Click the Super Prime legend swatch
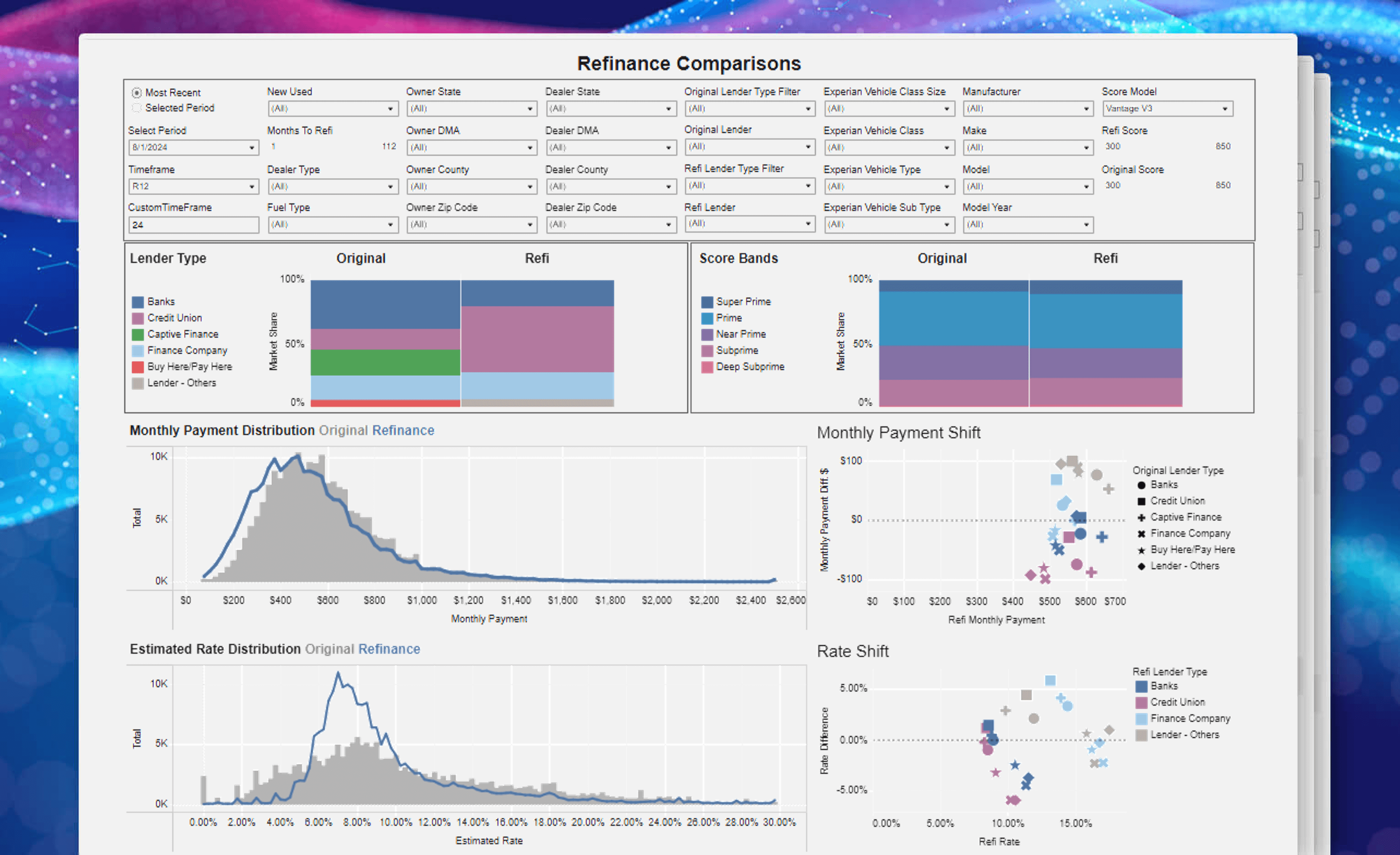Image resolution: width=1400 pixels, height=855 pixels. (x=707, y=302)
